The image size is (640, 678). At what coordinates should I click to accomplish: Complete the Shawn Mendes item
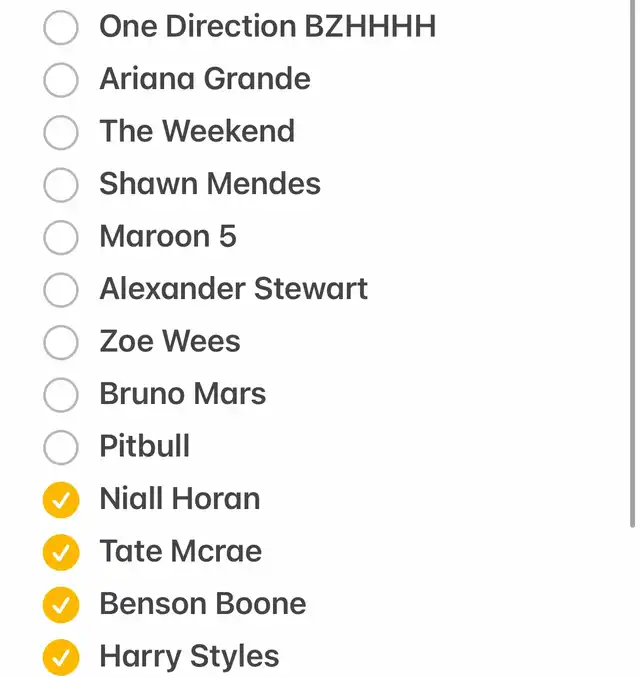pyautogui.click(x=61, y=185)
